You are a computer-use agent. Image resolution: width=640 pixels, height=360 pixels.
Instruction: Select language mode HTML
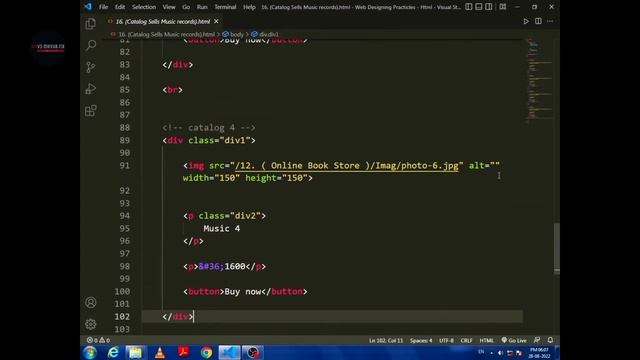tap(487, 340)
